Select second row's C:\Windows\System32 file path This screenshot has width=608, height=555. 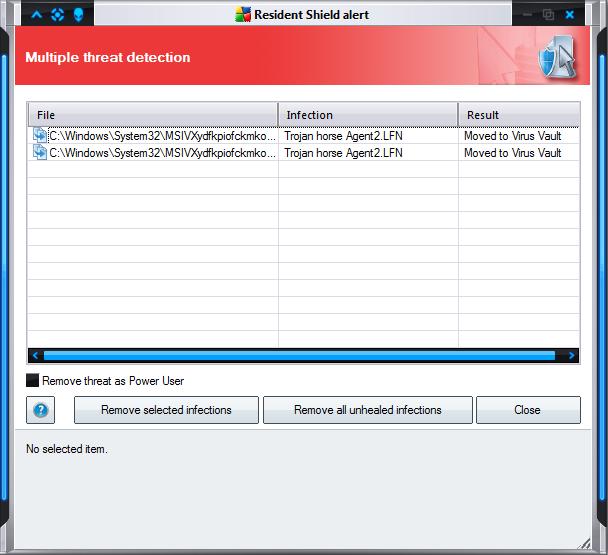tap(162, 153)
